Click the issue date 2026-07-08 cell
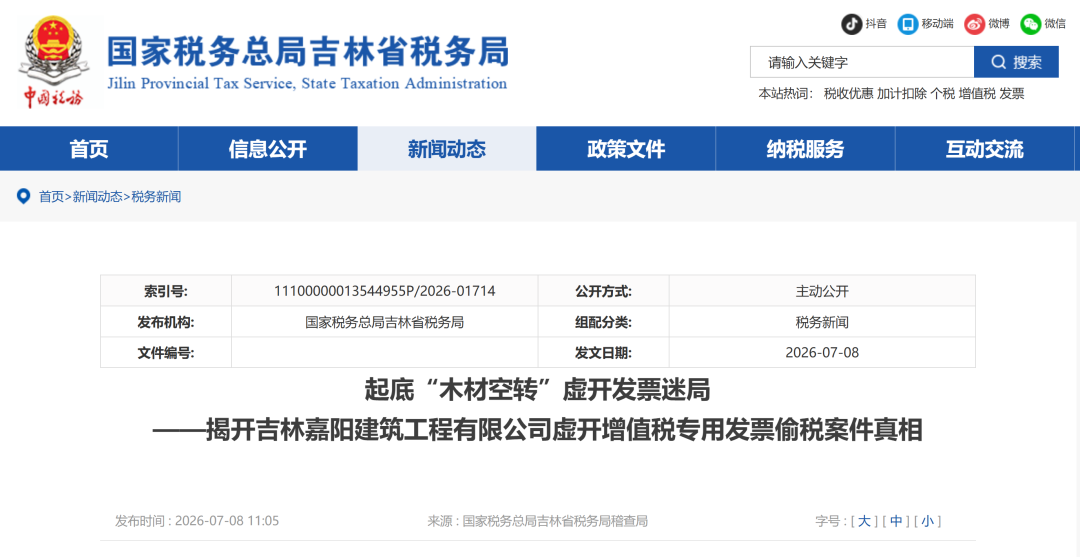This screenshot has width=1080, height=557. [822, 353]
